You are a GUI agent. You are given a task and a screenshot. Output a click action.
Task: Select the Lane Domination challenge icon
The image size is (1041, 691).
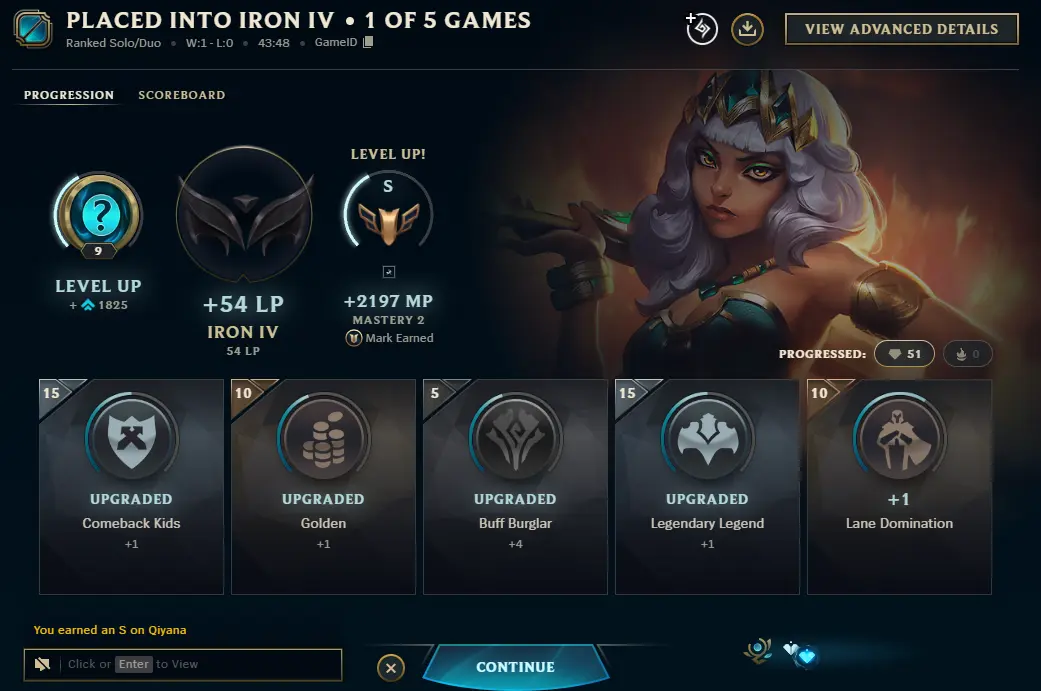point(899,438)
